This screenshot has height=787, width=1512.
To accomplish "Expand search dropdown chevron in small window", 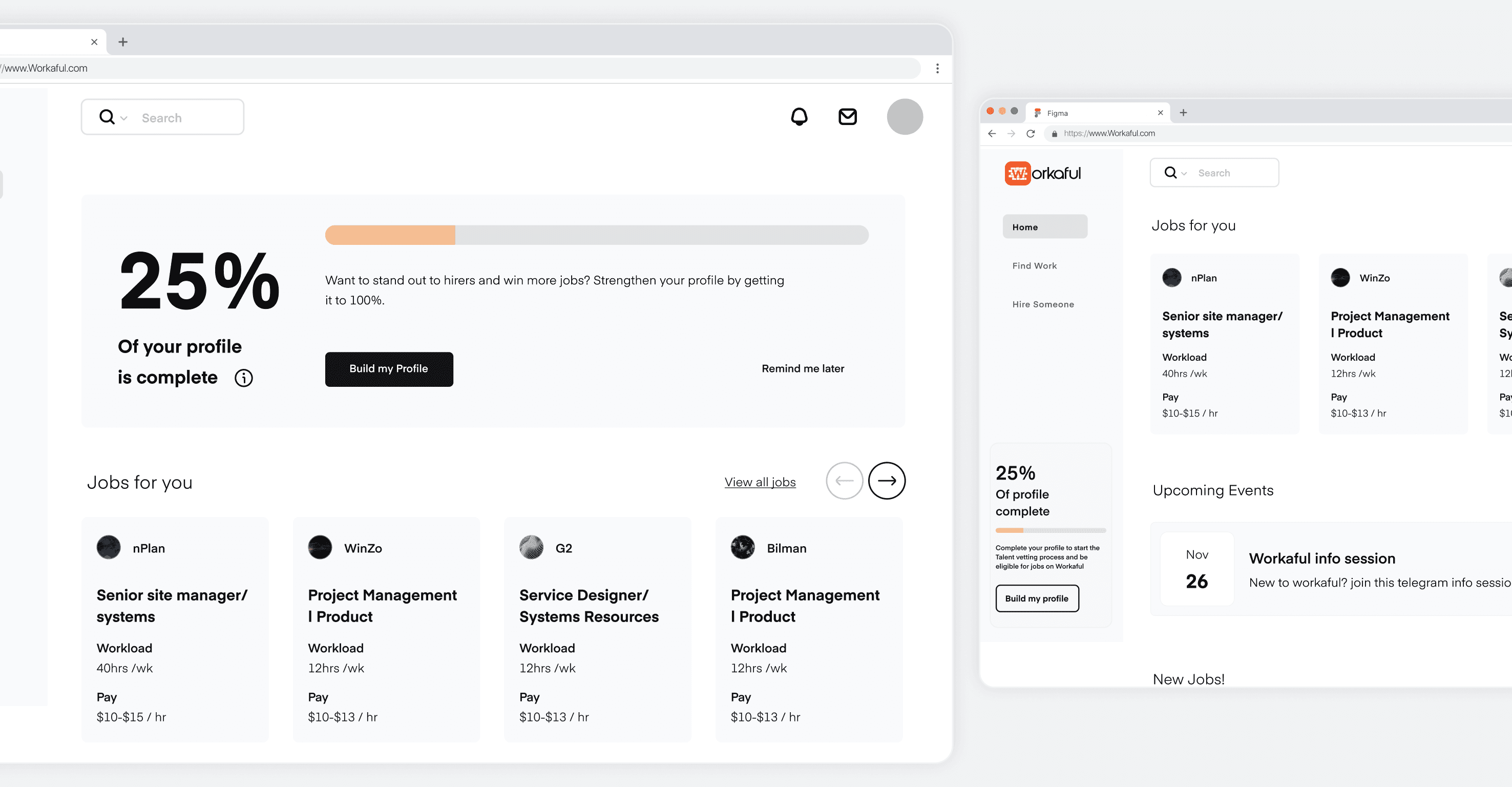I will pos(1184,173).
